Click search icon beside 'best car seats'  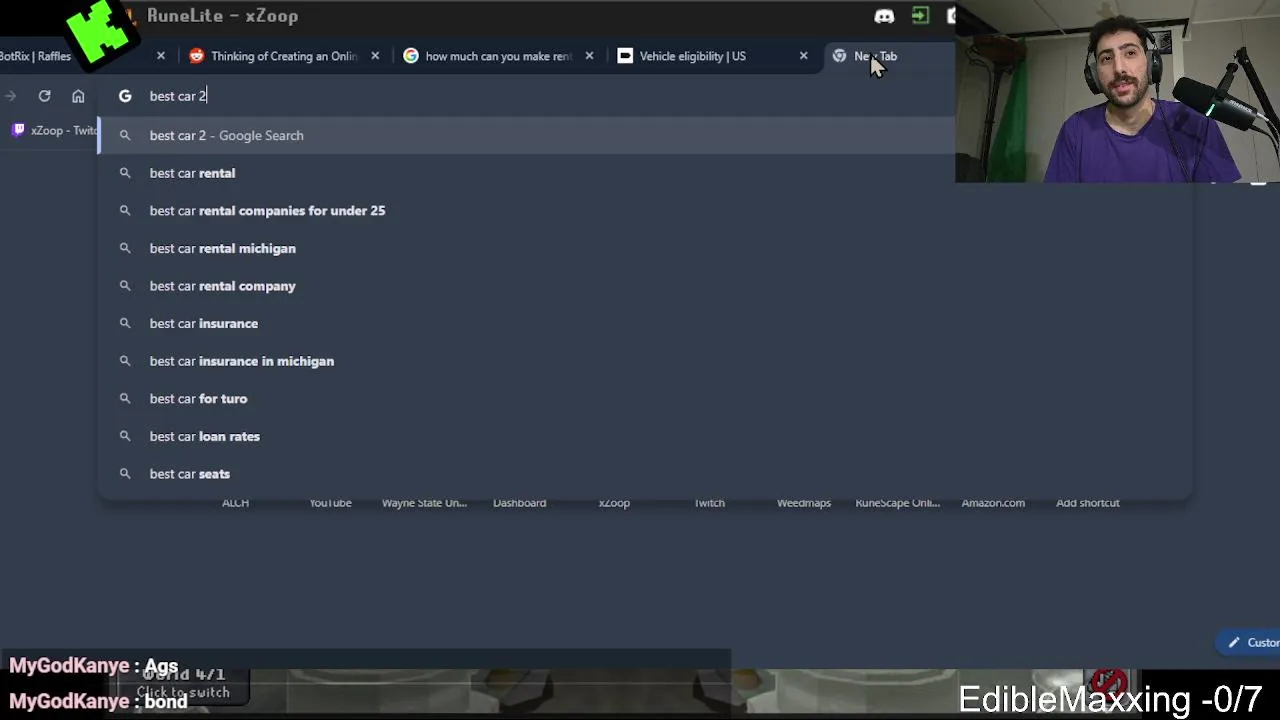coord(125,474)
